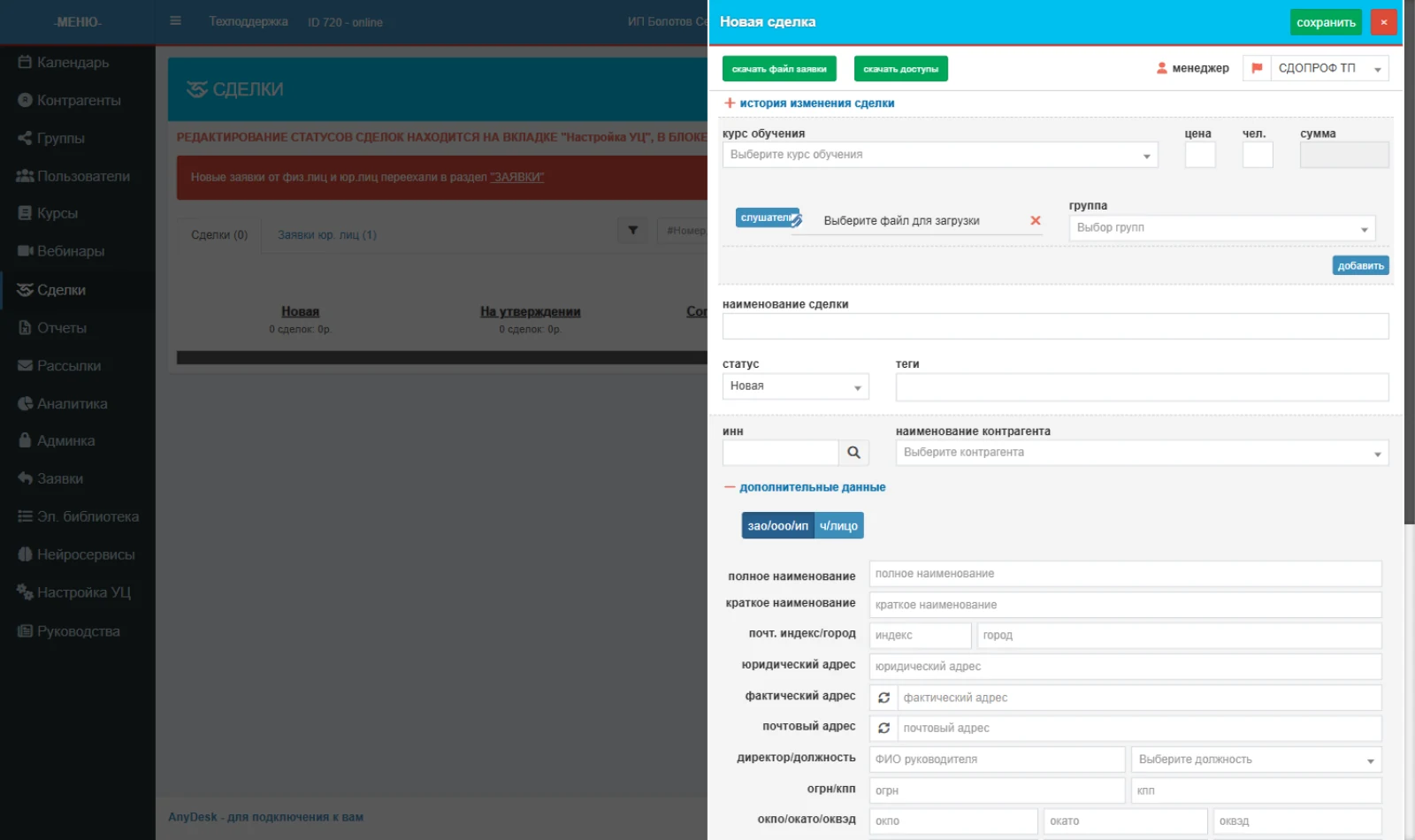Remove selected upload file with red X
The height and width of the screenshot is (840, 1415).
(x=1035, y=220)
